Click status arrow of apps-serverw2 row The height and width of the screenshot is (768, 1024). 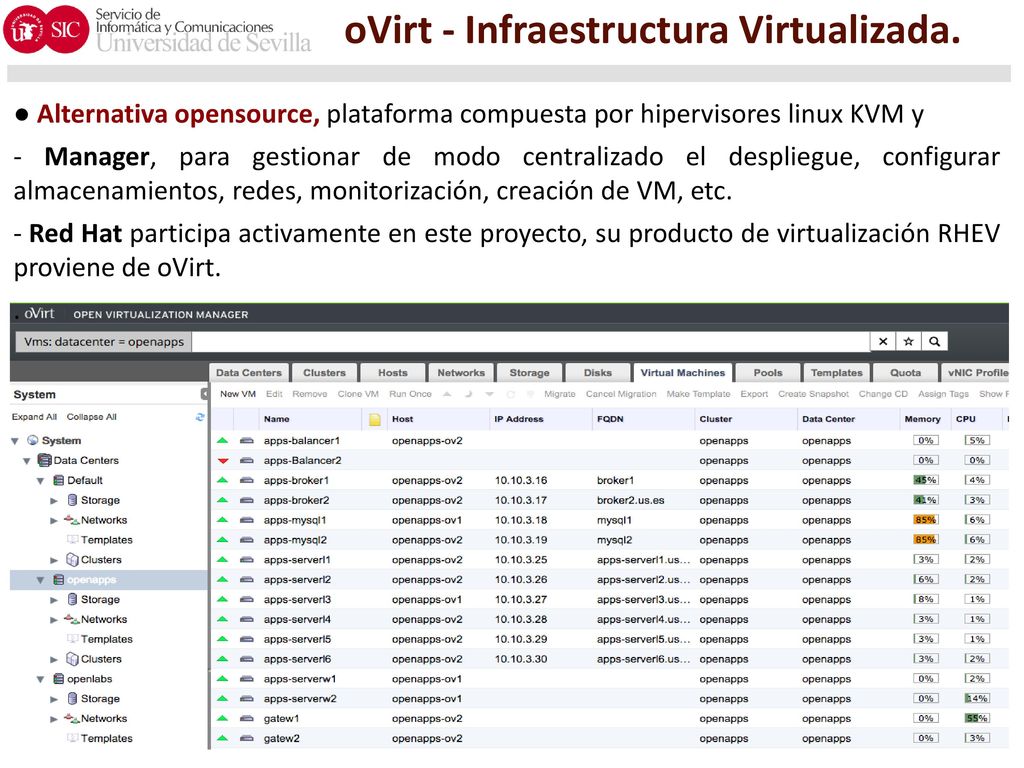click(223, 699)
